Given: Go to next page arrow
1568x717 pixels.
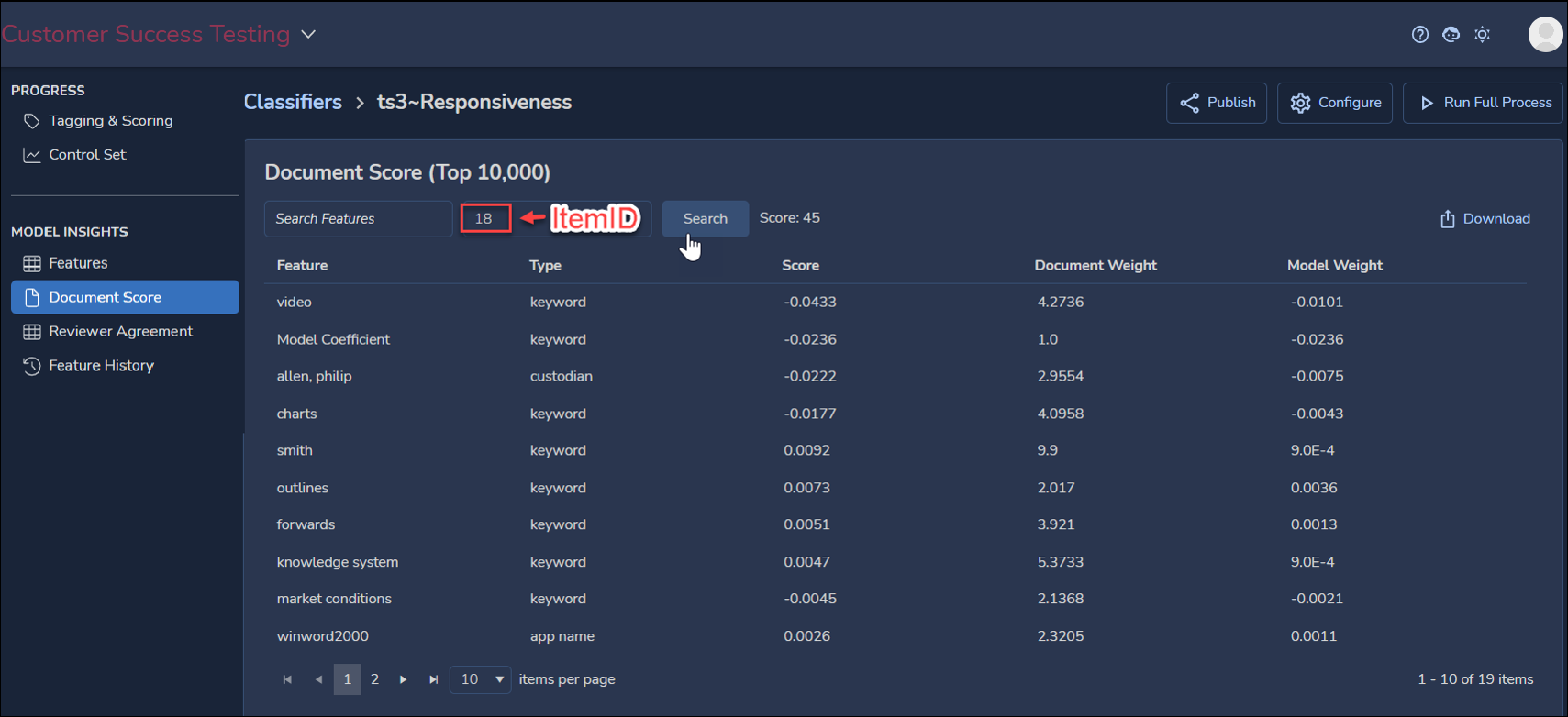Looking at the screenshot, I should (403, 679).
